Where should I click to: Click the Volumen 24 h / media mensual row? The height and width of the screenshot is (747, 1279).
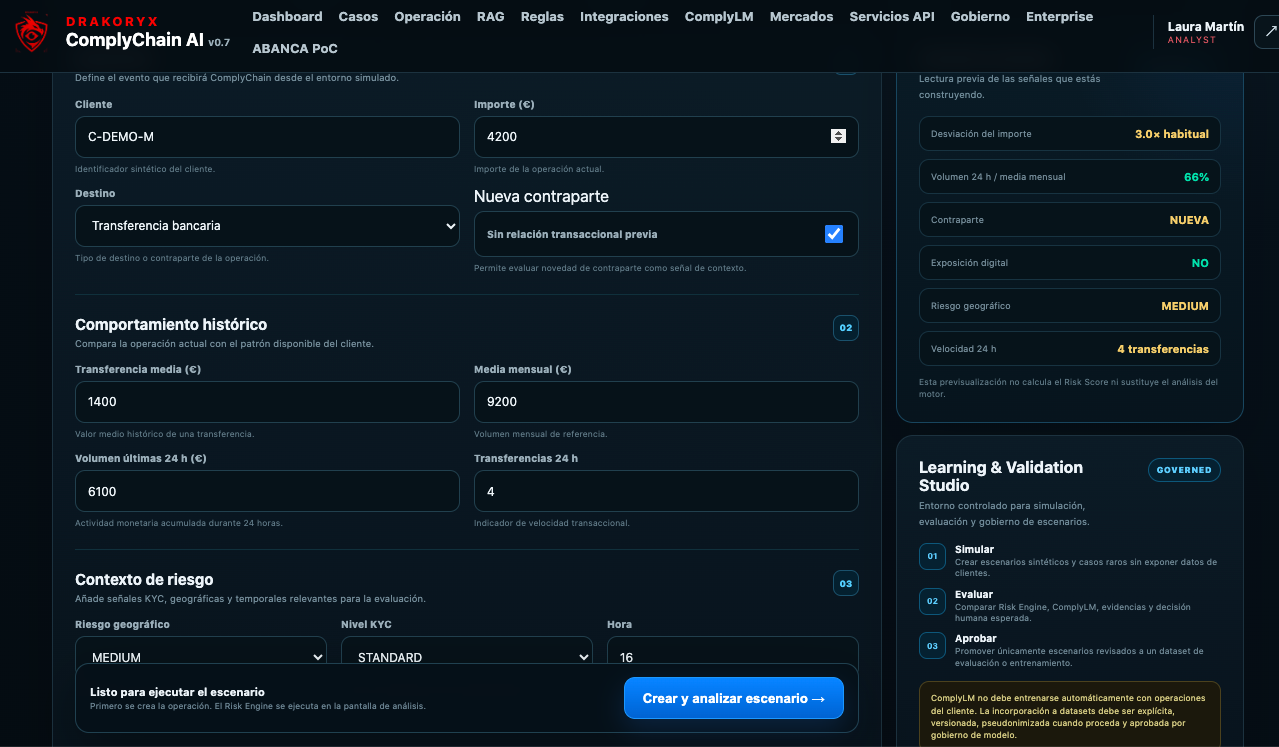click(1070, 177)
